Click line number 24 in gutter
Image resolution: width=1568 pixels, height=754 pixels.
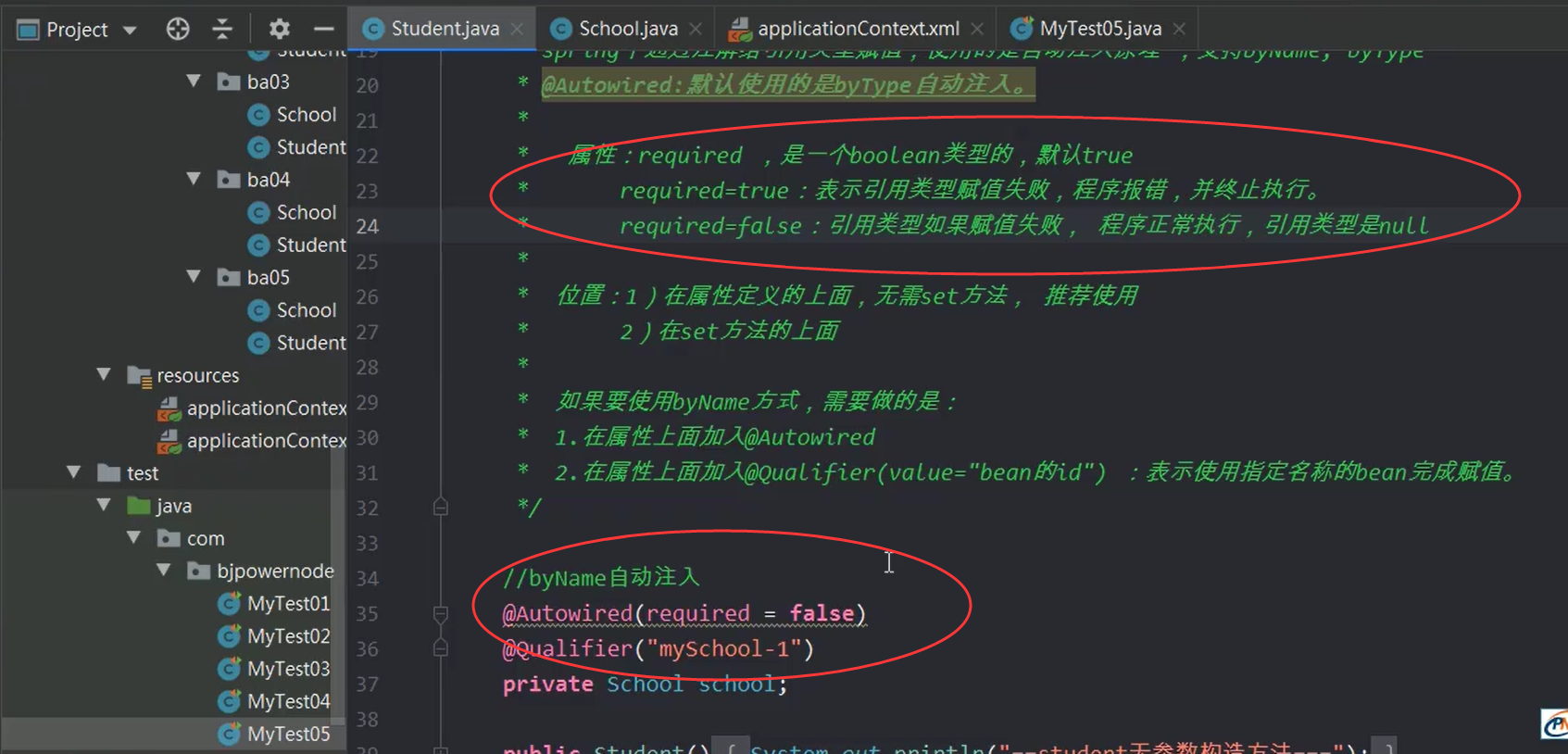367,226
